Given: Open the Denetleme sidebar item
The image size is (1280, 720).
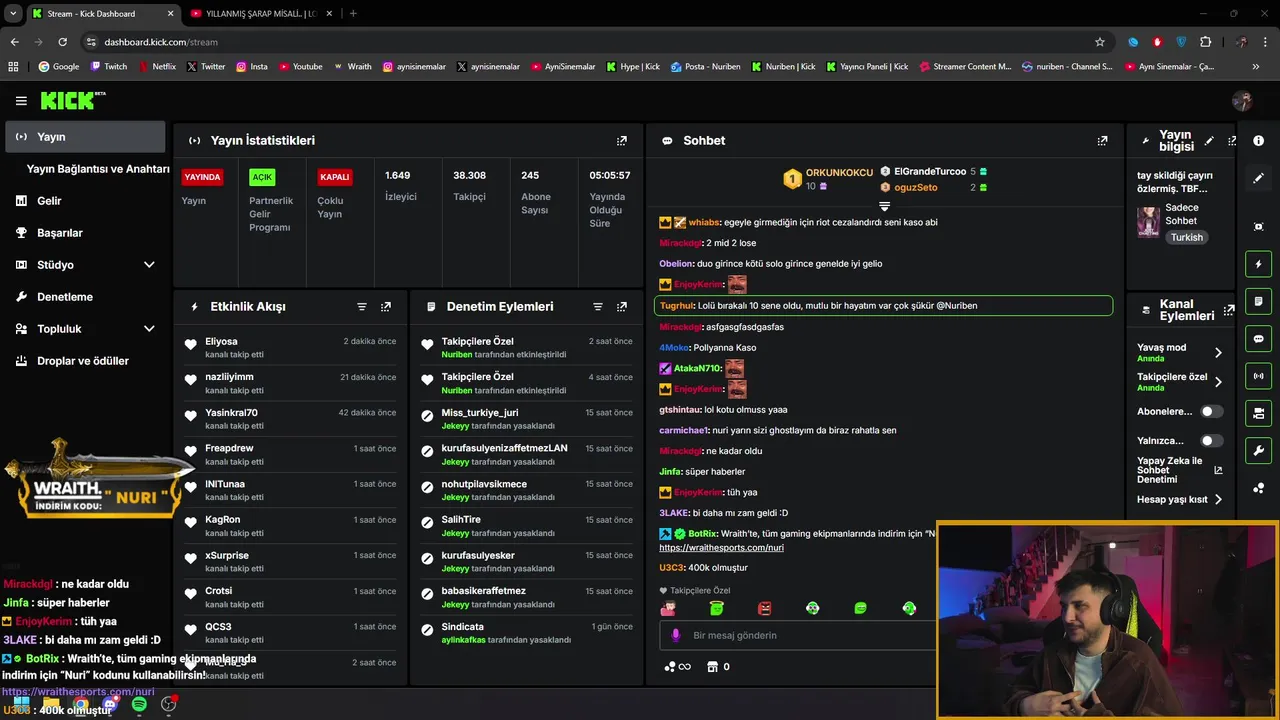Looking at the screenshot, I should click(84, 297).
